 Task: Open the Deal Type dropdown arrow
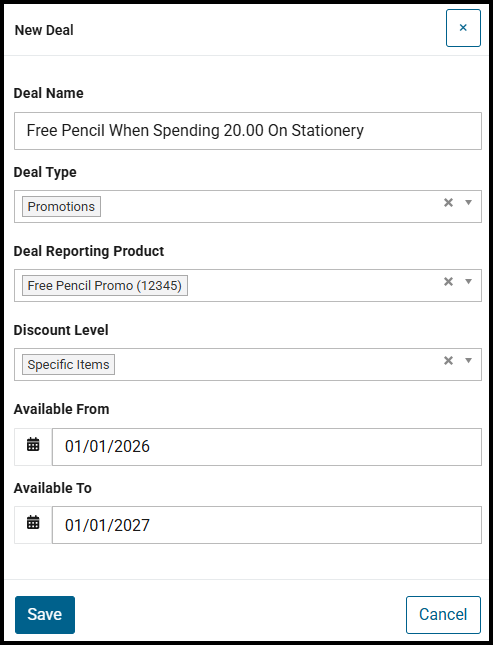(x=468, y=202)
